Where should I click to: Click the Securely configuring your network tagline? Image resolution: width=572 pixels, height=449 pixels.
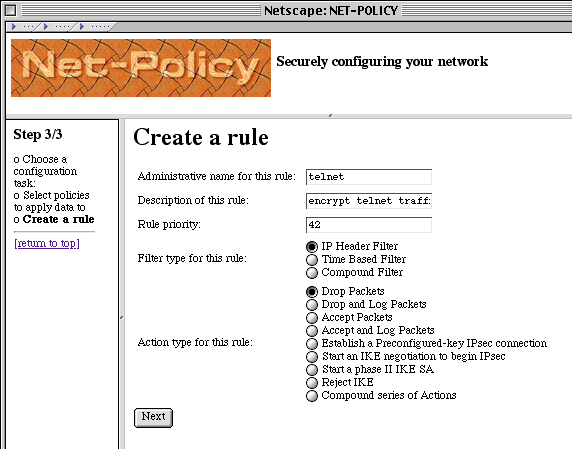(x=382, y=62)
